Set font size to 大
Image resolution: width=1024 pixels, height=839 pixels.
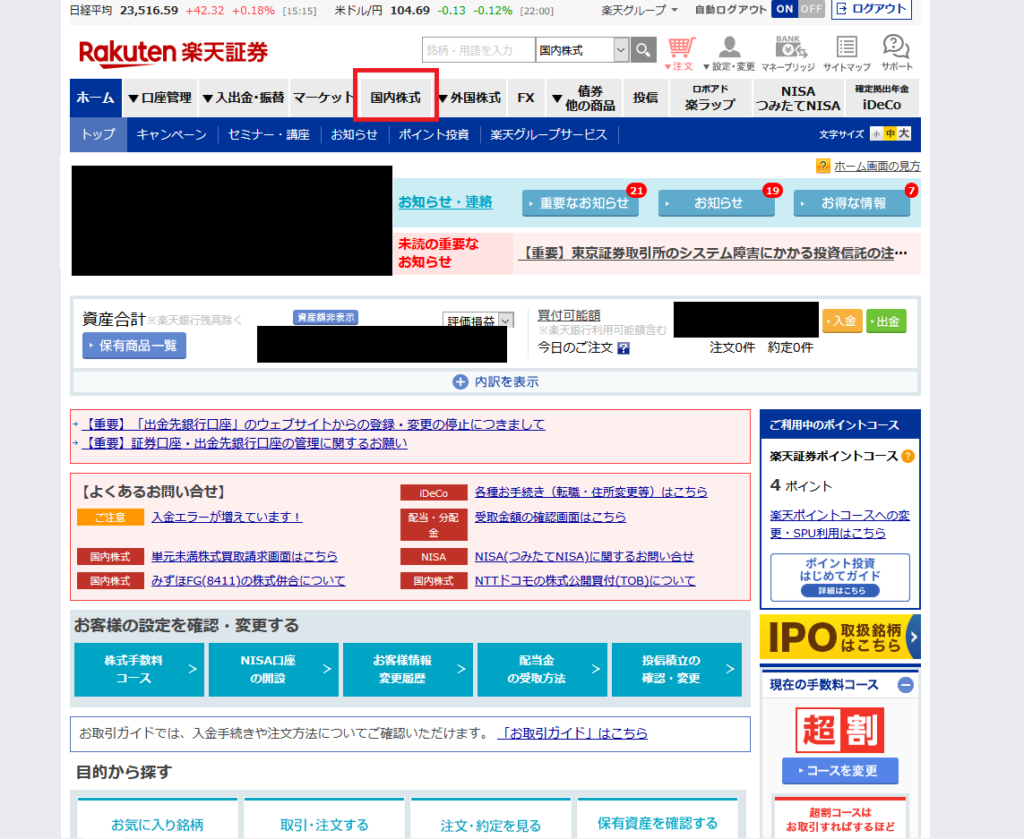coord(904,134)
